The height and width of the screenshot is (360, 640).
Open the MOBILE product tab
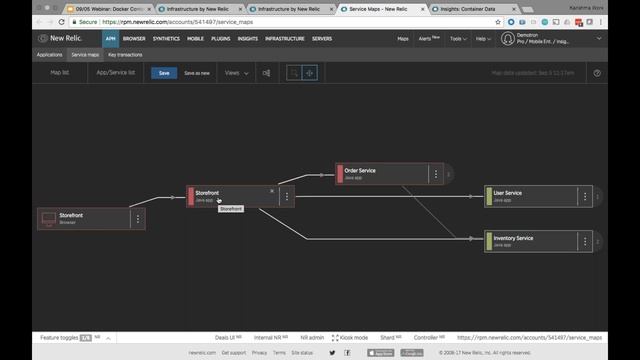(195, 39)
